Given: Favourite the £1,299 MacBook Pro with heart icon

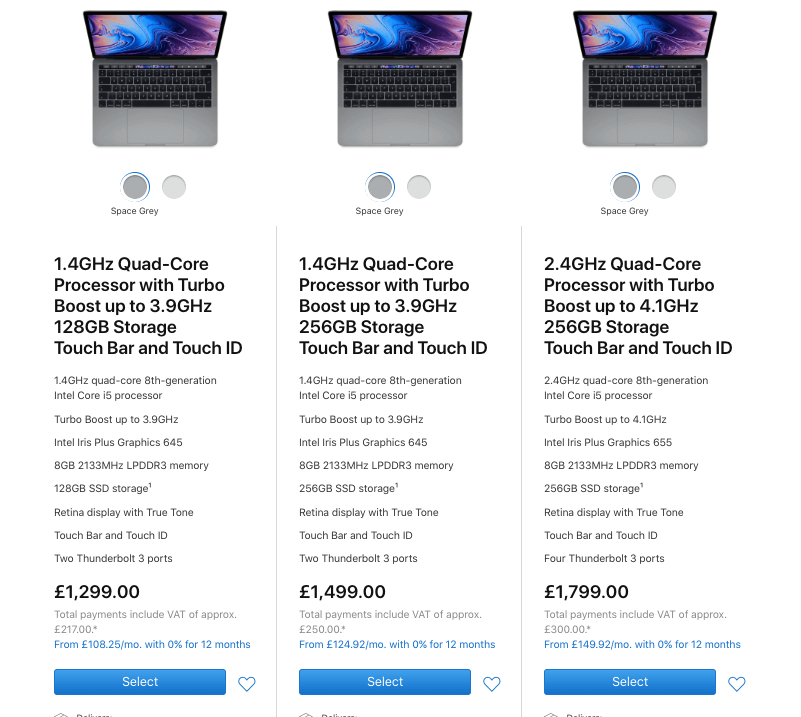Looking at the screenshot, I should coord(247,684).
